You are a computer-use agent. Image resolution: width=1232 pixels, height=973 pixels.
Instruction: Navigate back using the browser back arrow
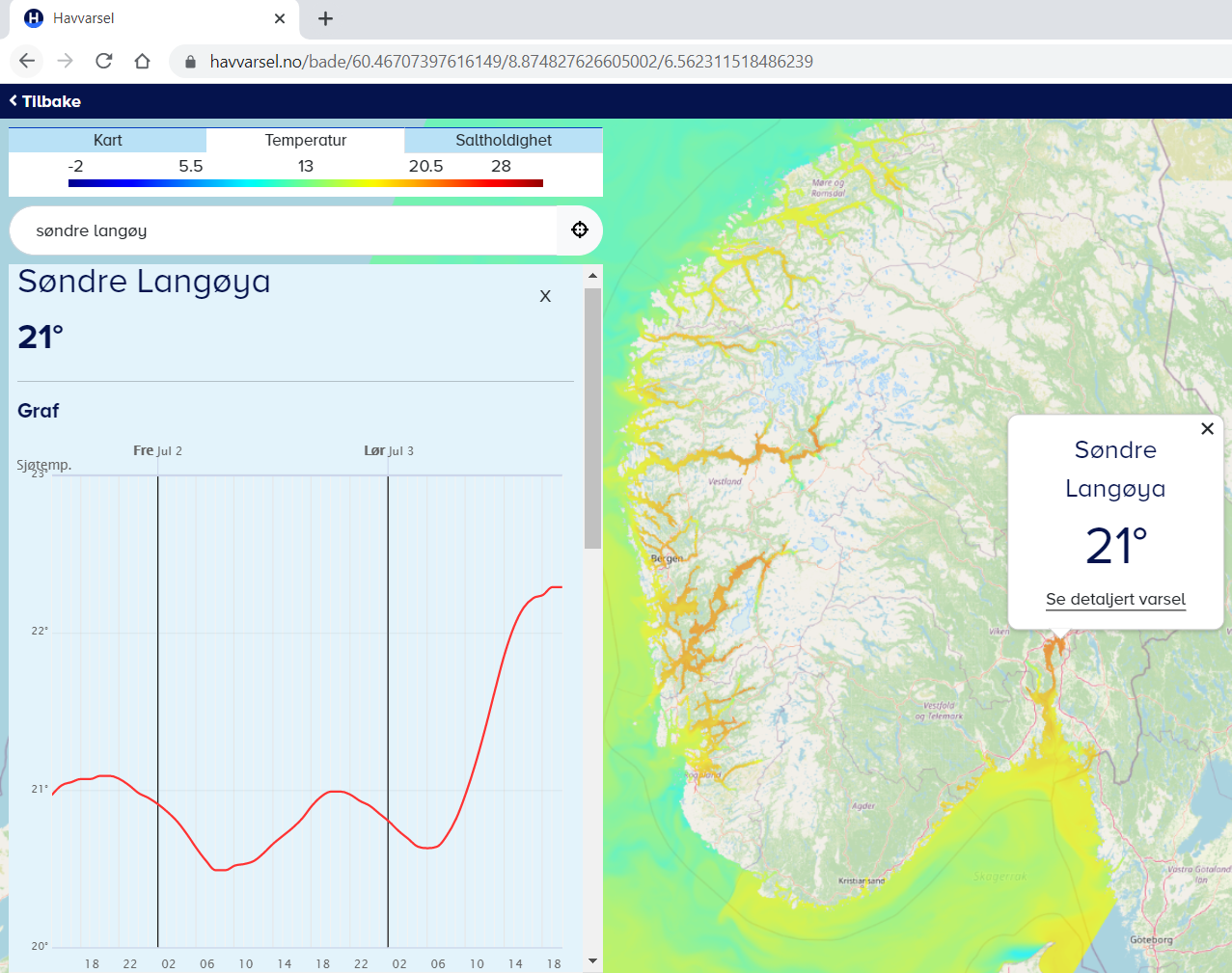[26, 61]
